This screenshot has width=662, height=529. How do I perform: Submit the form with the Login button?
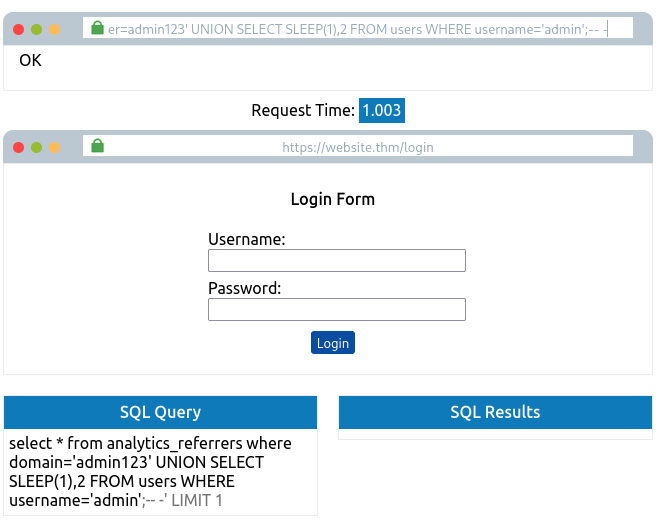coord(333,343)
